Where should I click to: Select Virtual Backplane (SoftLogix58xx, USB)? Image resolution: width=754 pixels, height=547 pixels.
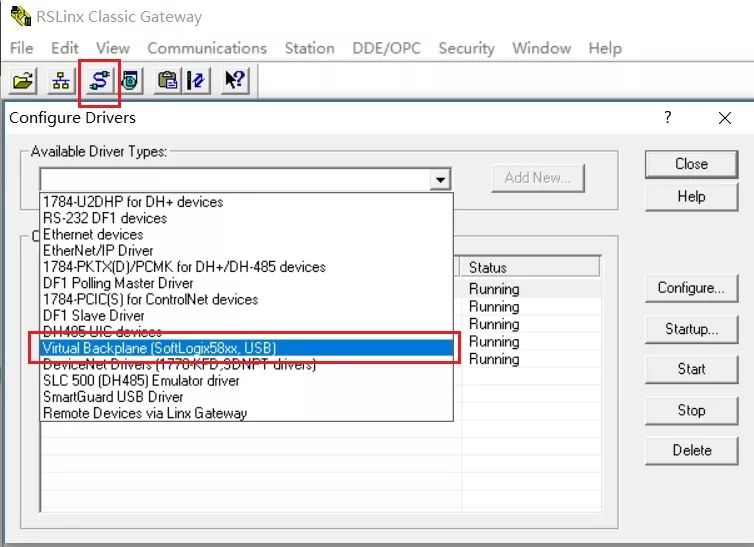pos(246,348)
